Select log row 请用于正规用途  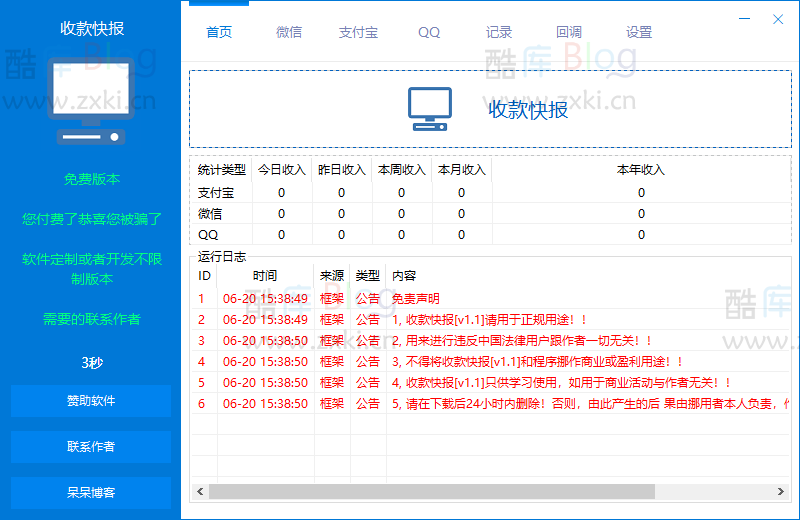tap(490, 319)
